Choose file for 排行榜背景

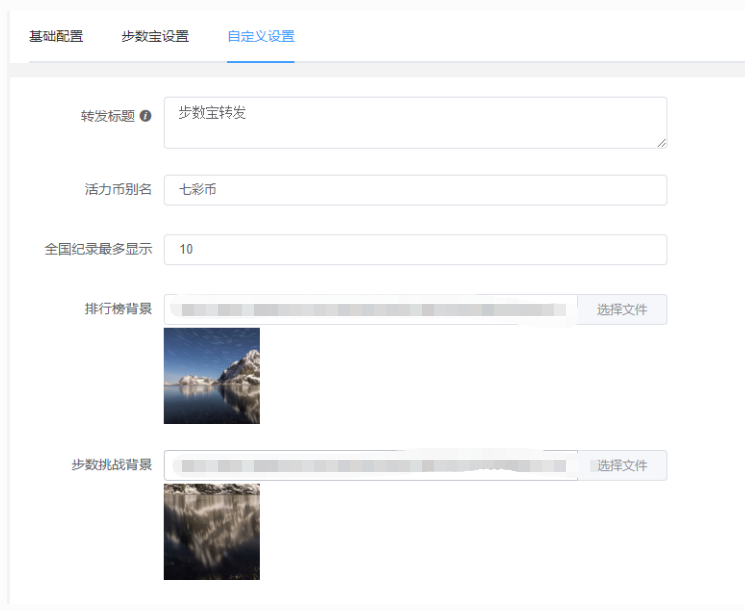point(622,309)
